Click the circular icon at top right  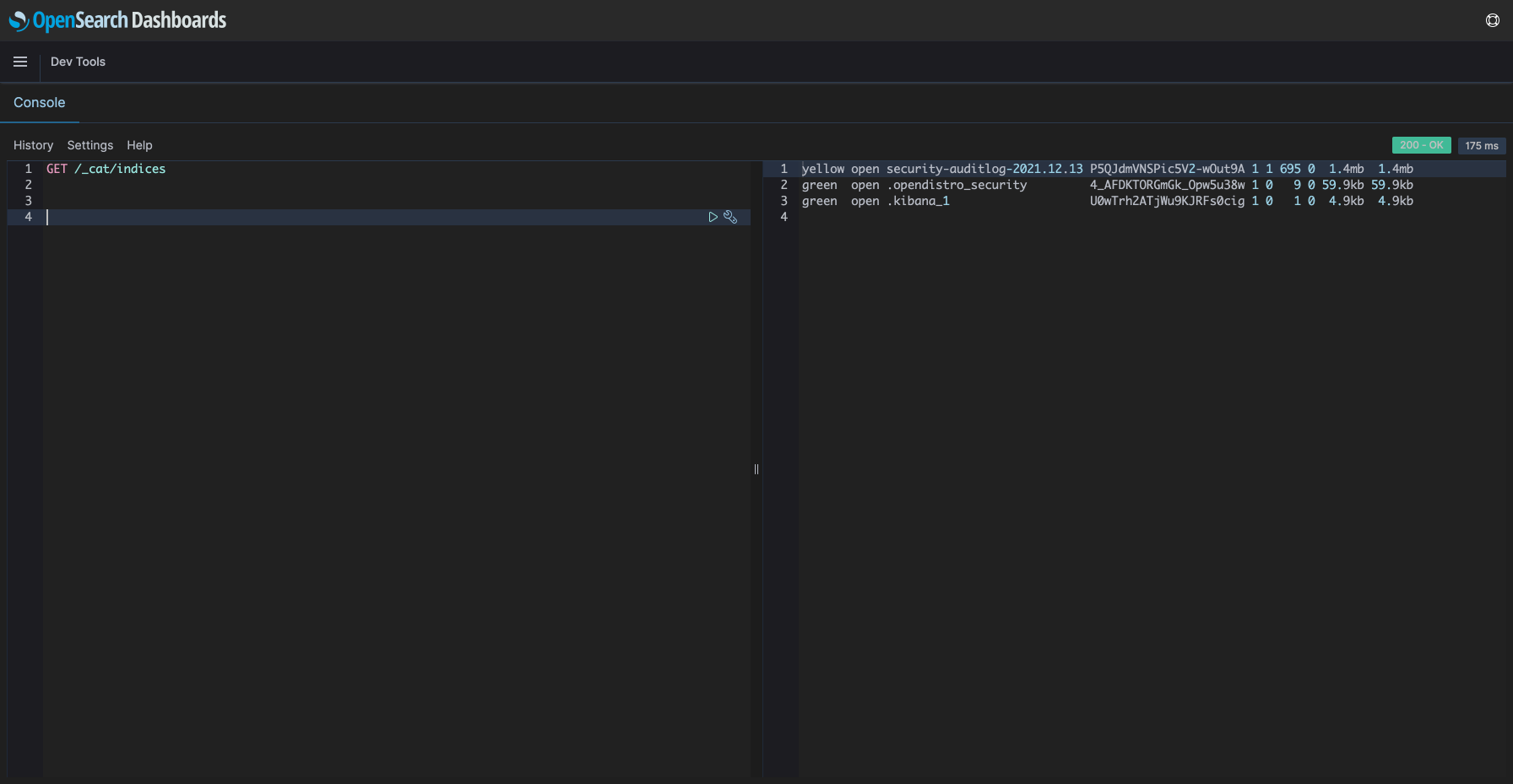(x=1491, y=20)
